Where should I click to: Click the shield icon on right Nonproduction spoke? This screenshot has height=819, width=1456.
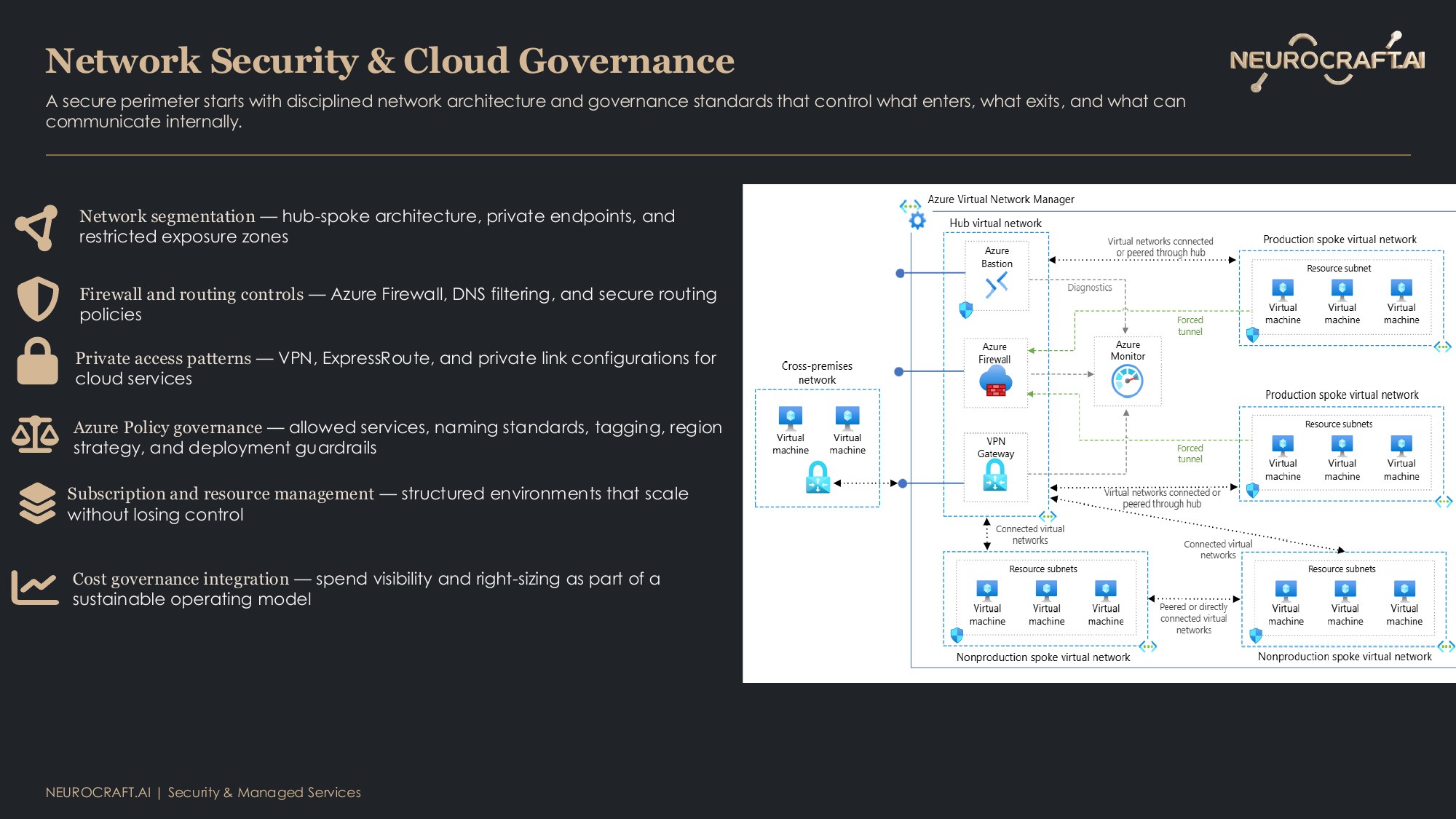1256,636
